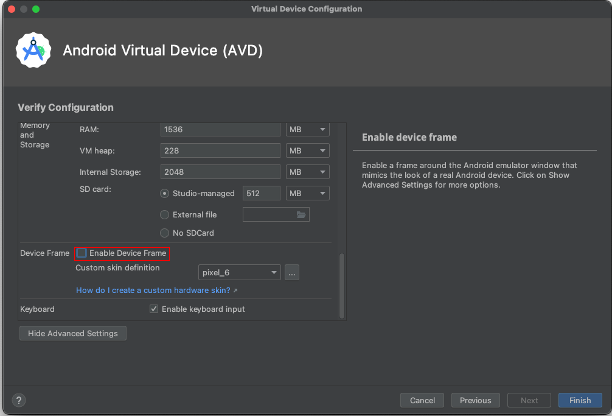The image size is (612, 416).
Task: Open the RAM unit MB dropdown
Action: pos(308,130)
